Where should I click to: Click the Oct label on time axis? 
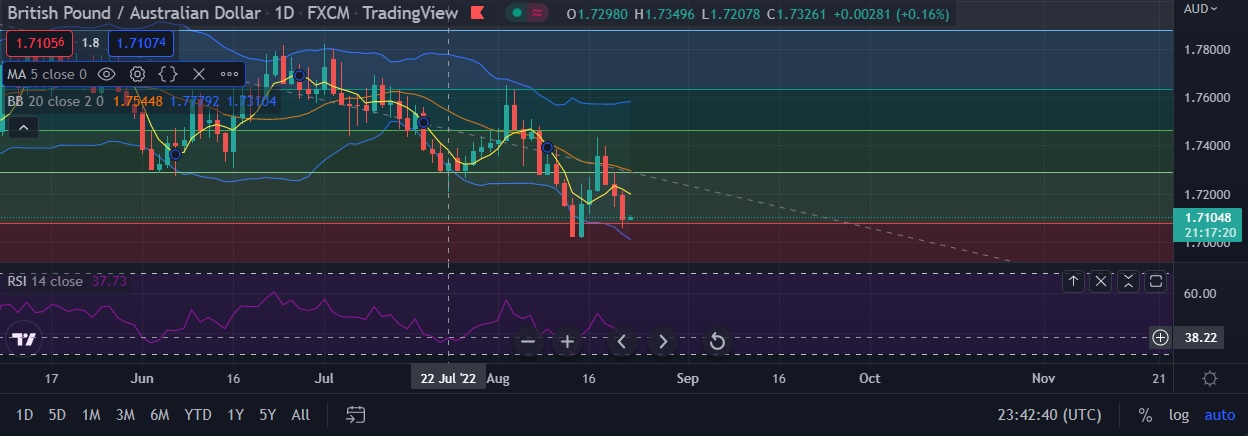(870, 379)
